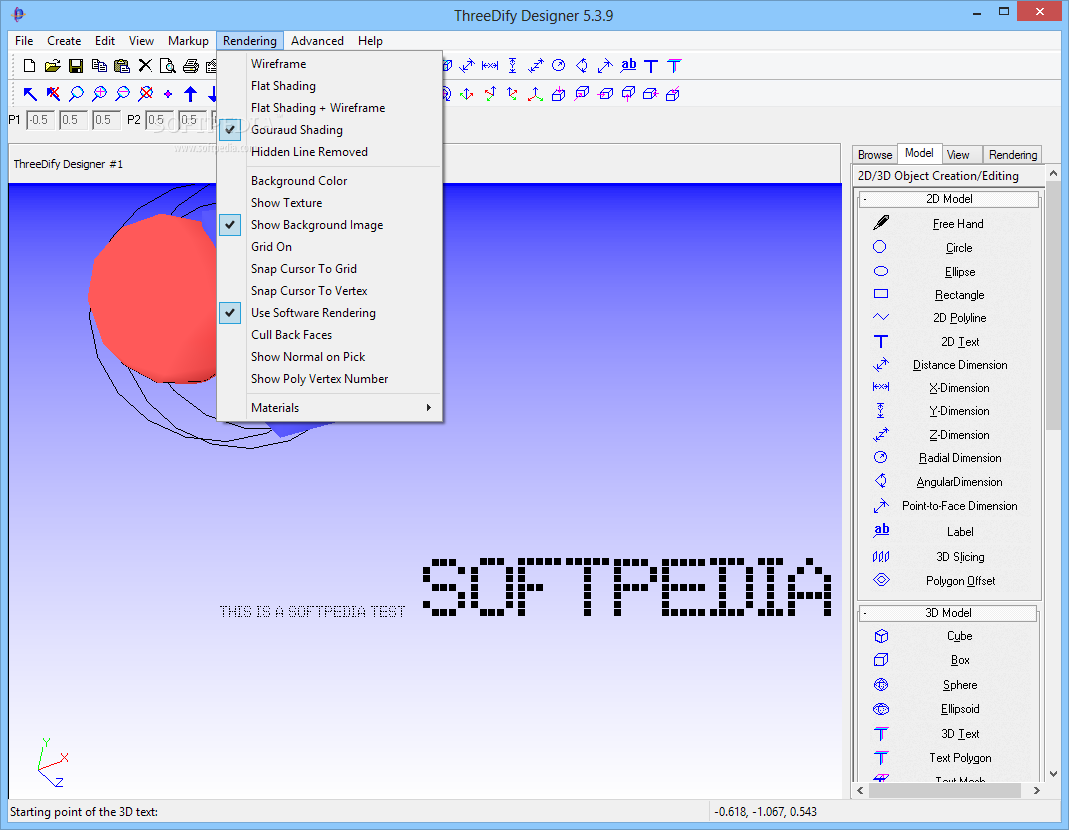This screenshot has height=830, width=1069.
Task: Click the panel vertical scrollbar down arrow
Action: tap(1053, 774)
